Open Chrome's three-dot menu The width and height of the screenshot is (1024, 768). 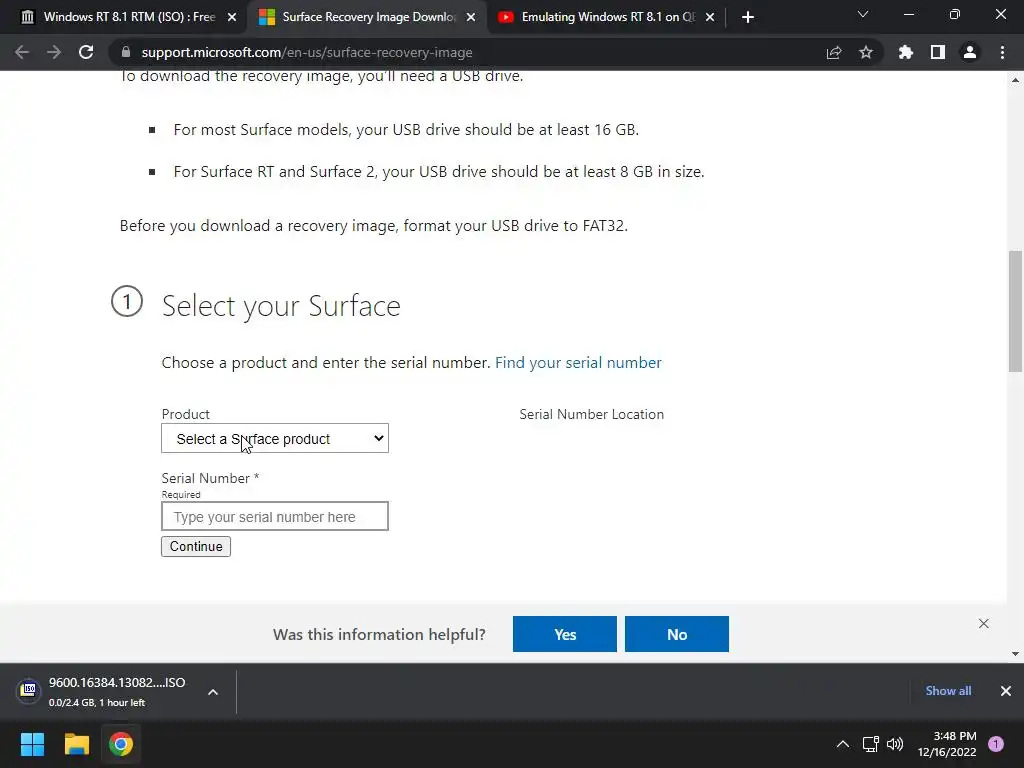(1002, 52)
